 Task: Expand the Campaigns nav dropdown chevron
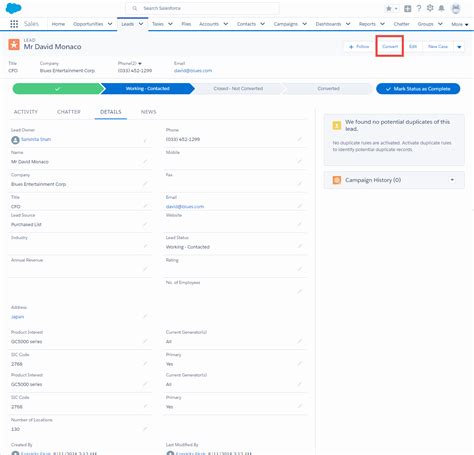(x=304, y=24)
